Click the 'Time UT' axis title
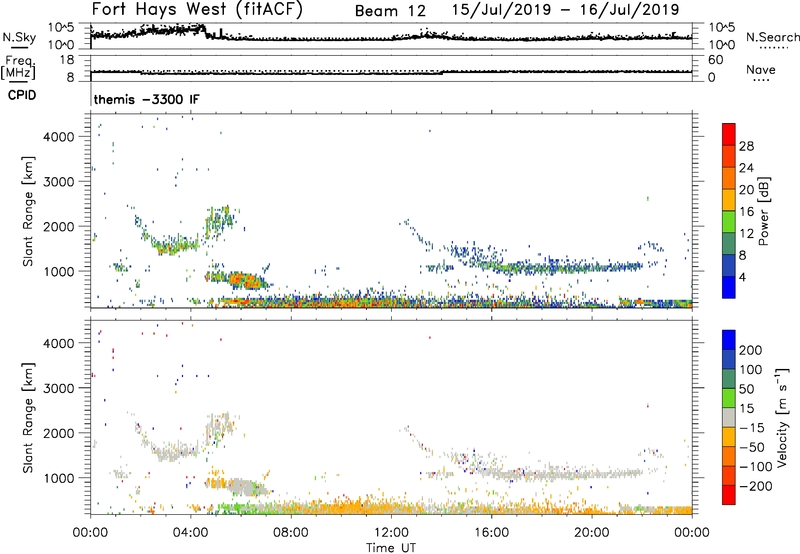800x554 pixels. click(x=391, y=548)
